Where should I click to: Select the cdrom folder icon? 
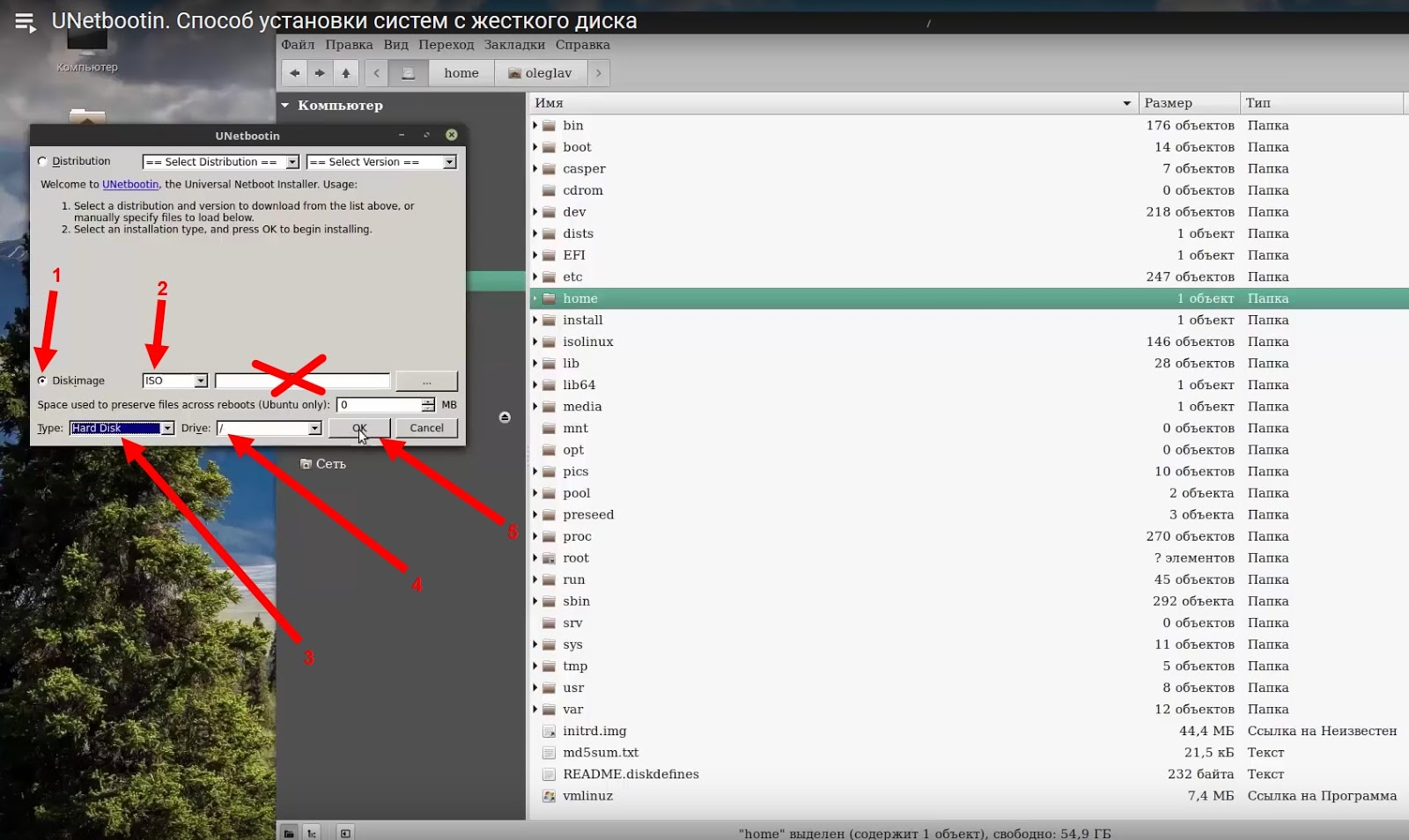(x=549, y=190)
